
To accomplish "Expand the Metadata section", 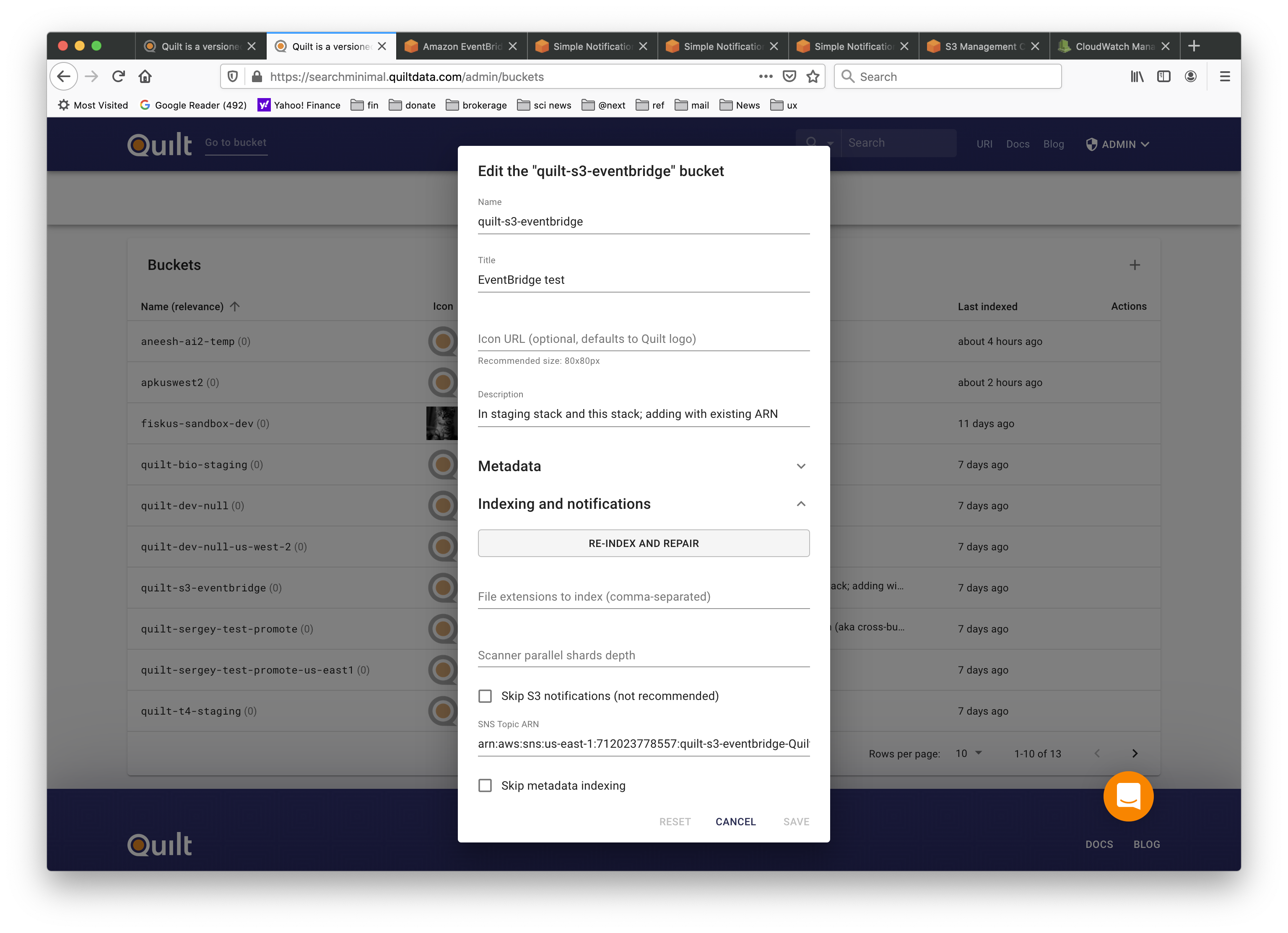I will pos(644,466).
